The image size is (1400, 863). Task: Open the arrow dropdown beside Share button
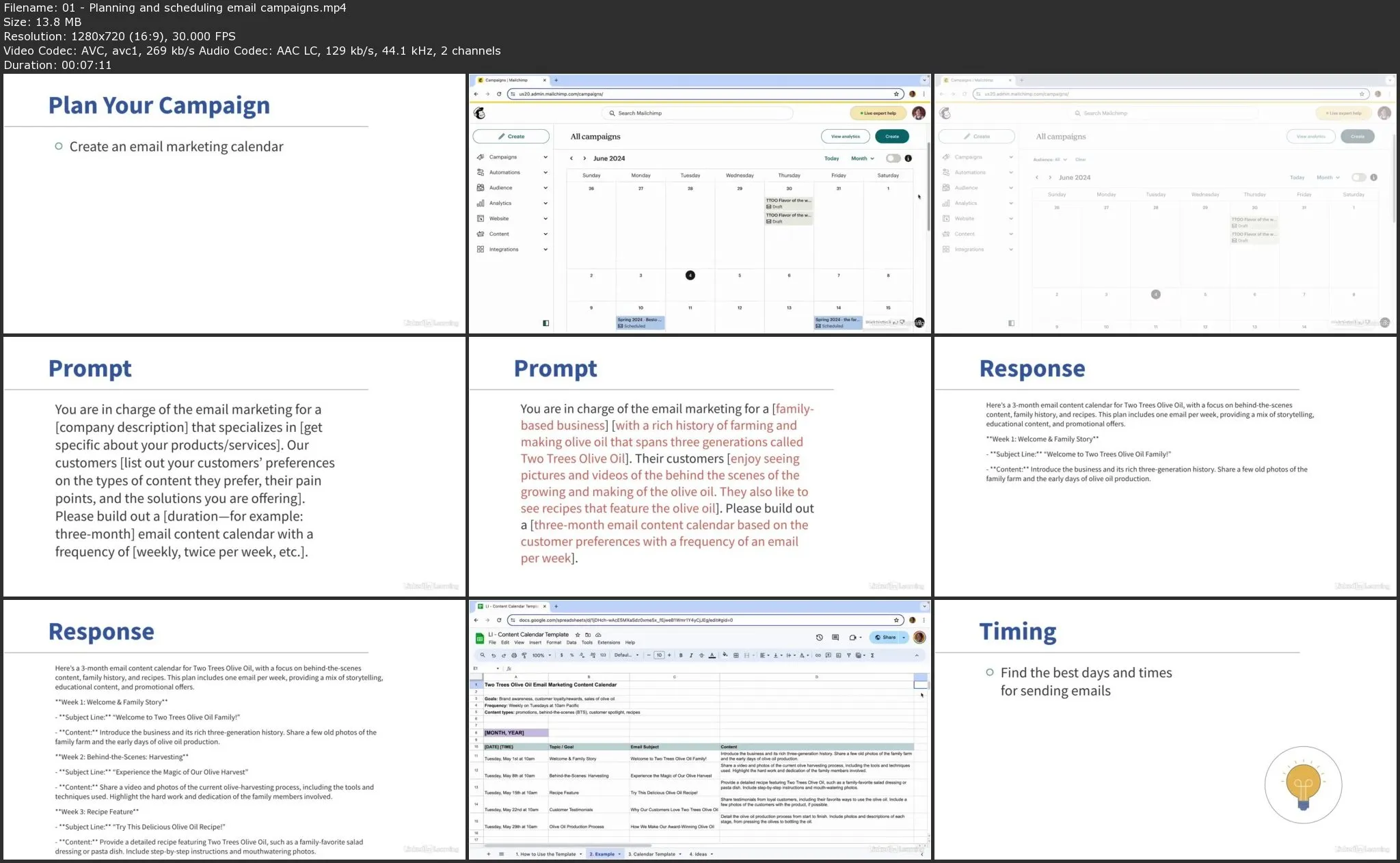point(904,638)
